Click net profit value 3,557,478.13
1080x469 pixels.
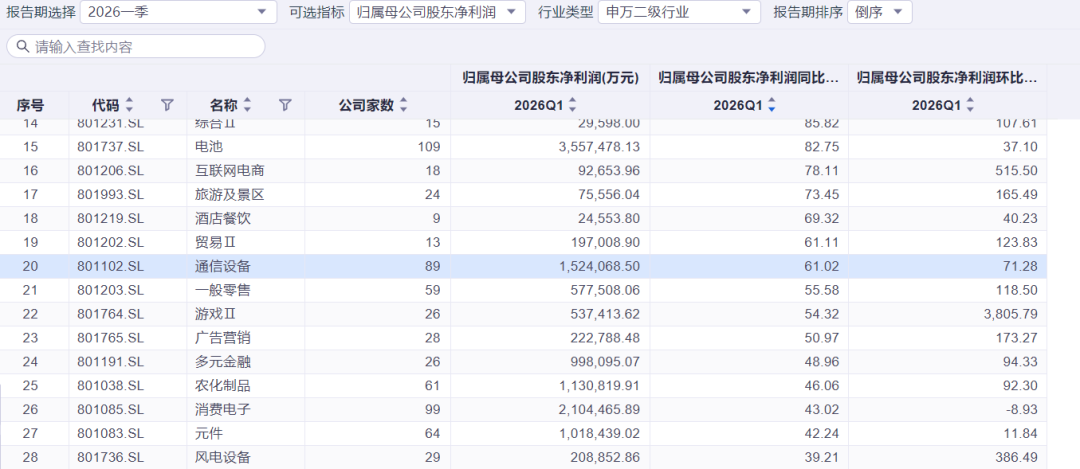click(x=599, y=147)
